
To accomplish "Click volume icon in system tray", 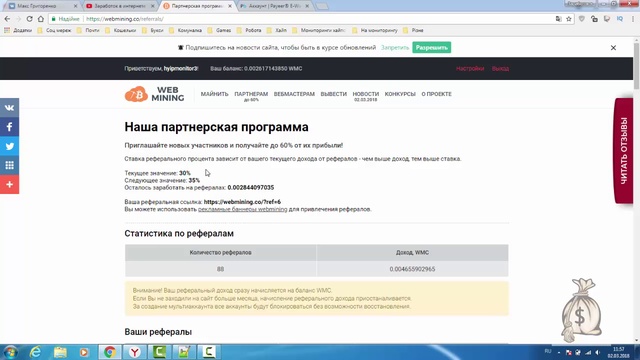I will [x=598, y=352].
